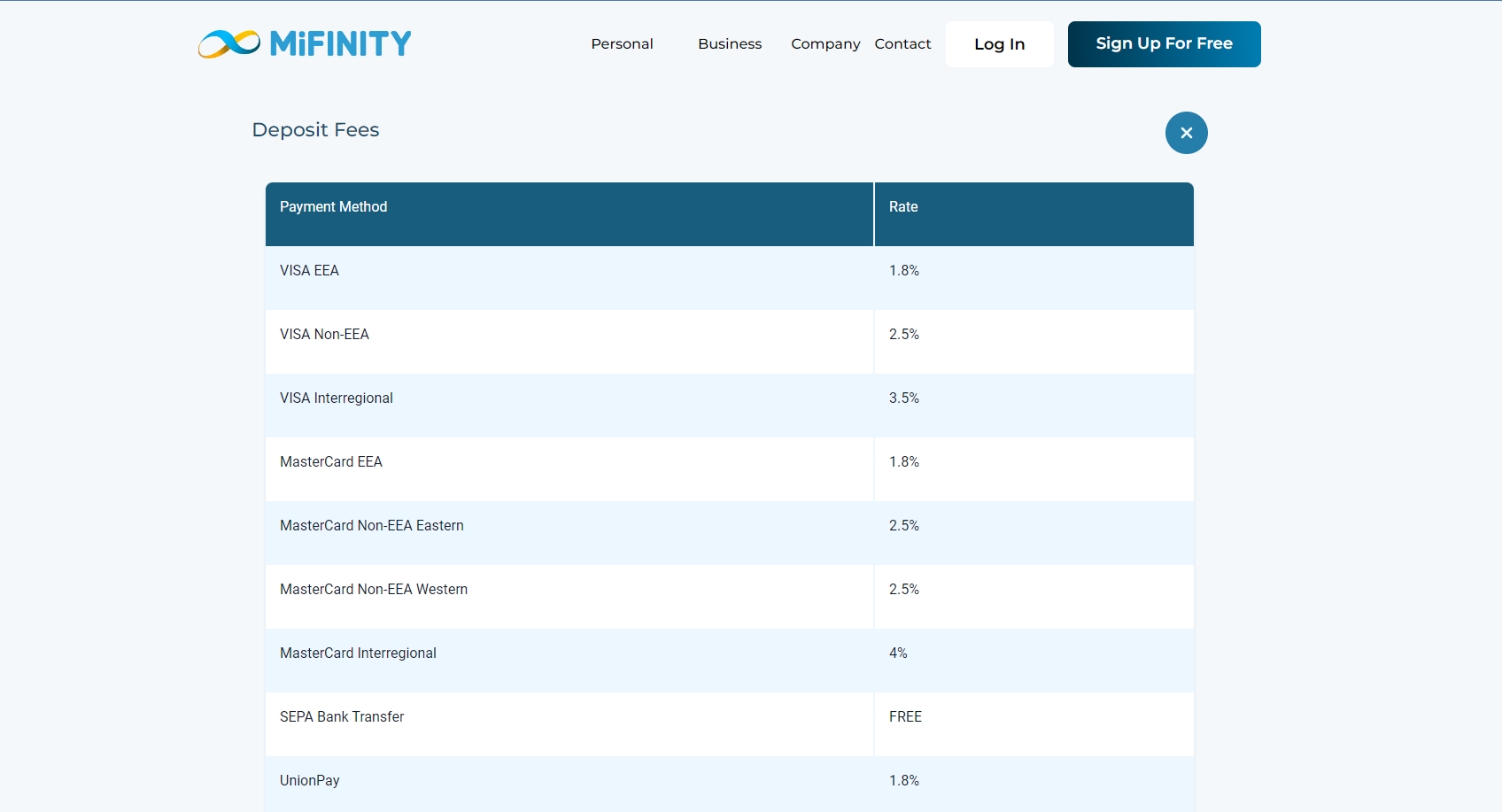Select the UnionPay row label
This screenshot has height=812, width=1502.
[310, 781]
